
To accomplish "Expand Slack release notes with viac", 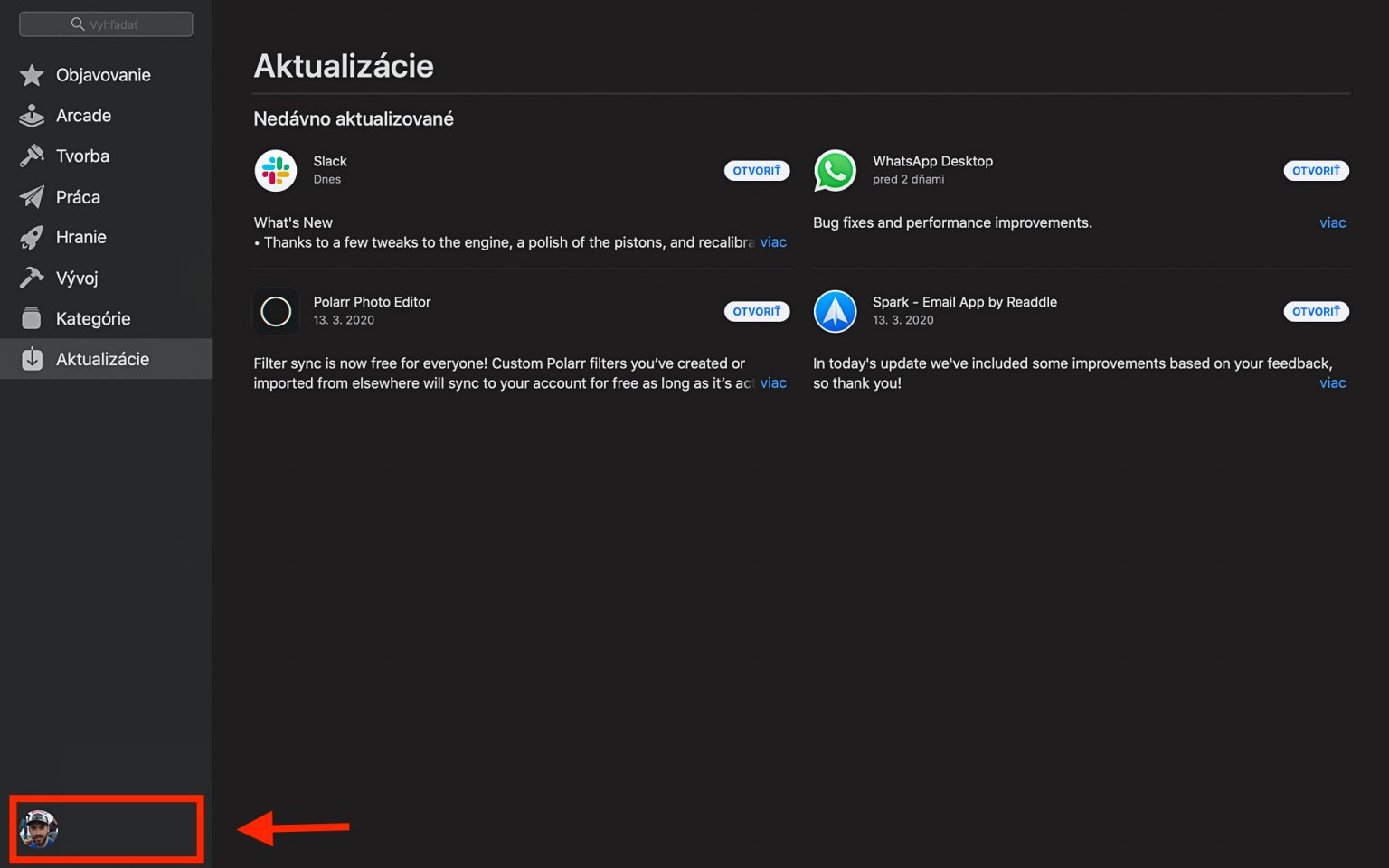I will pos(773,242).
